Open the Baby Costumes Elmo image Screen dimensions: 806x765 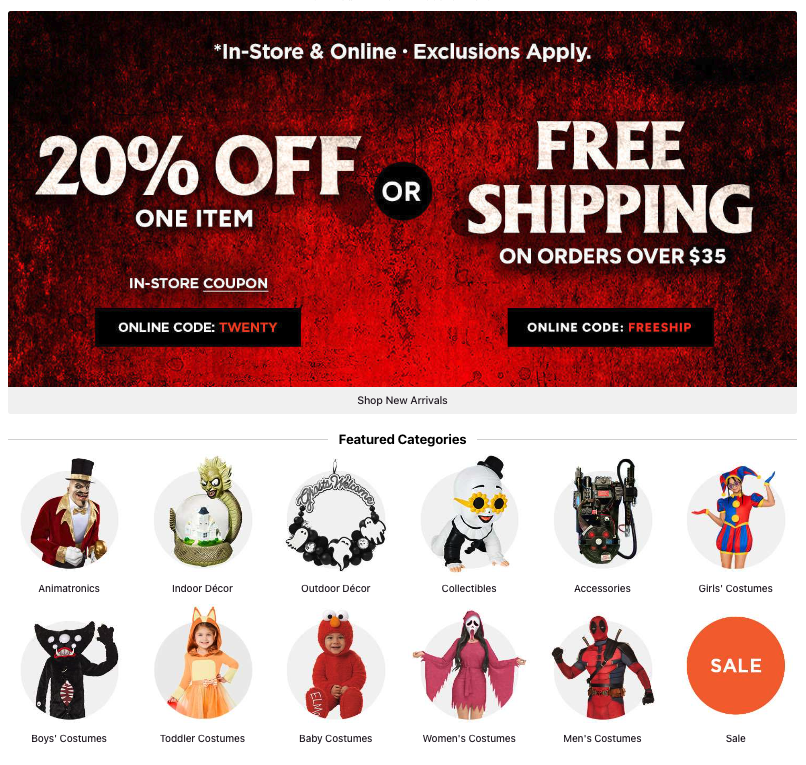[336, 664]
